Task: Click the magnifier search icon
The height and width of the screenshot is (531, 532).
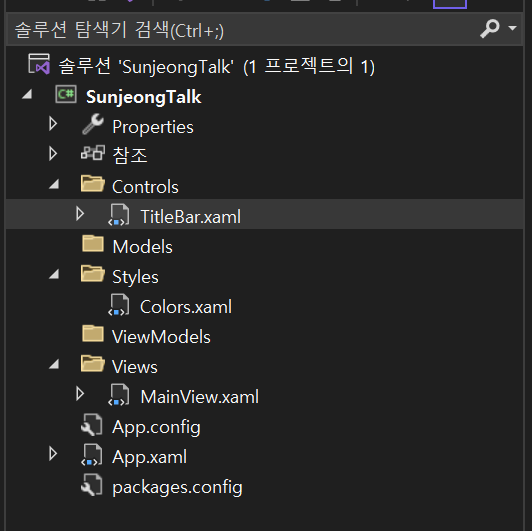Action: [x=490, y=29]
